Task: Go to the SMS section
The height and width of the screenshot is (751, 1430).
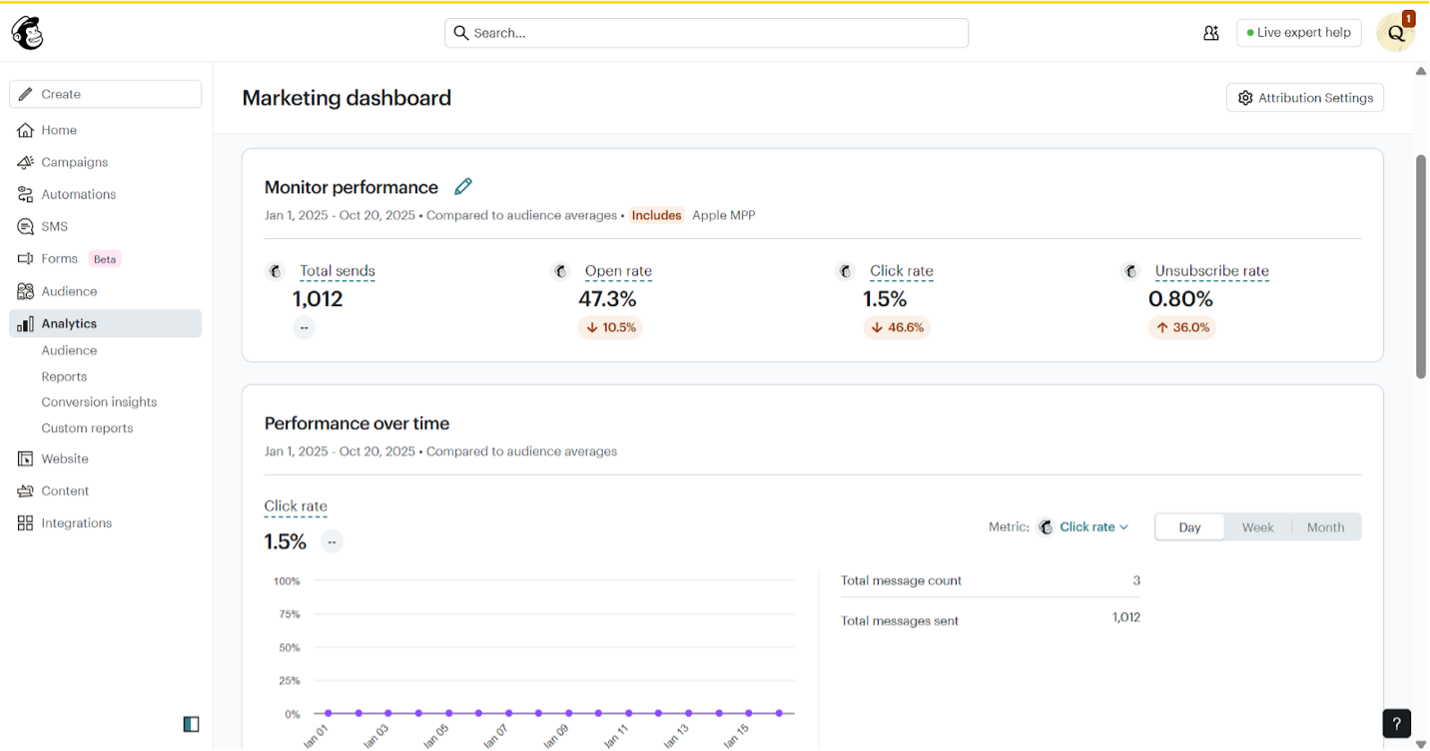Action: (x=105, y=227)
